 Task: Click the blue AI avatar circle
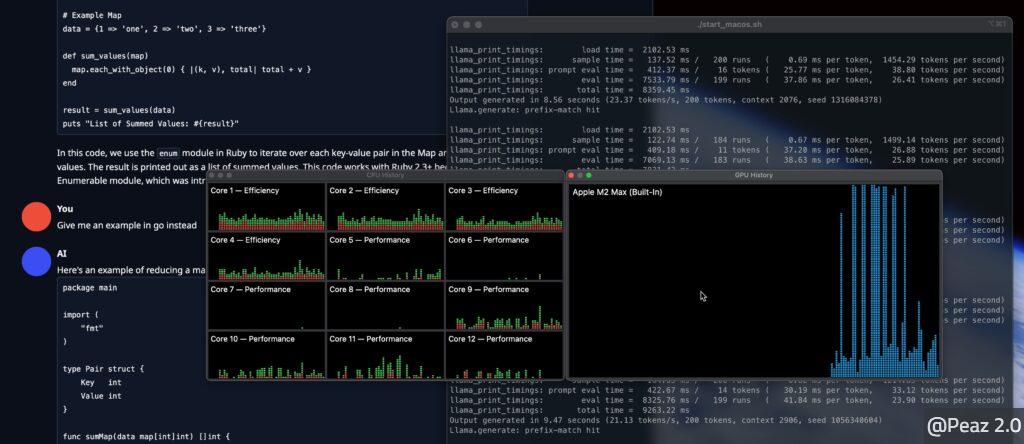pos(36,261)
